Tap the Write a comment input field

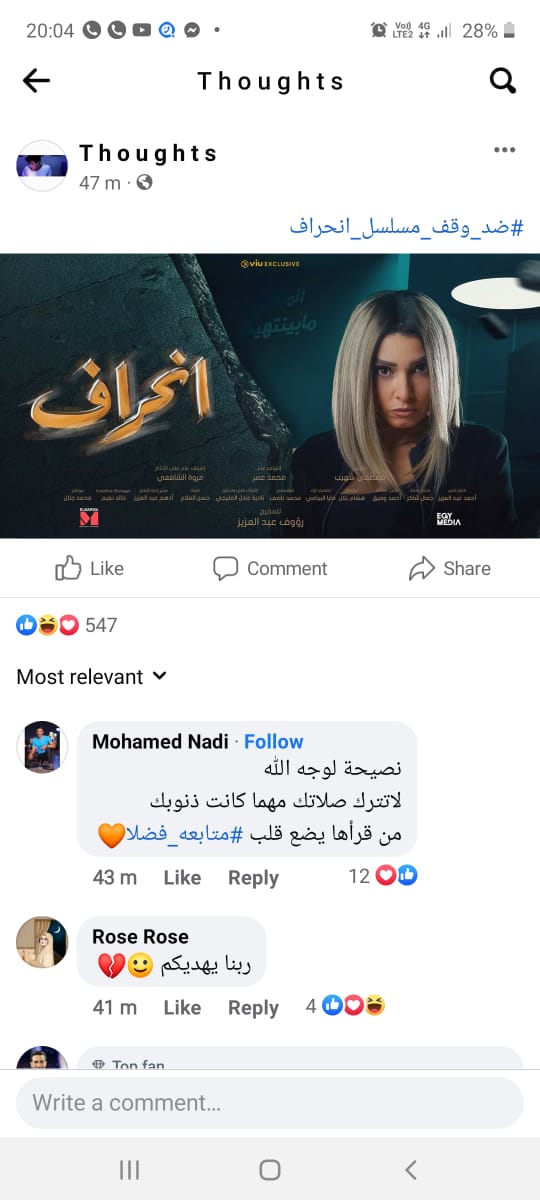(x=270, y=1103)
